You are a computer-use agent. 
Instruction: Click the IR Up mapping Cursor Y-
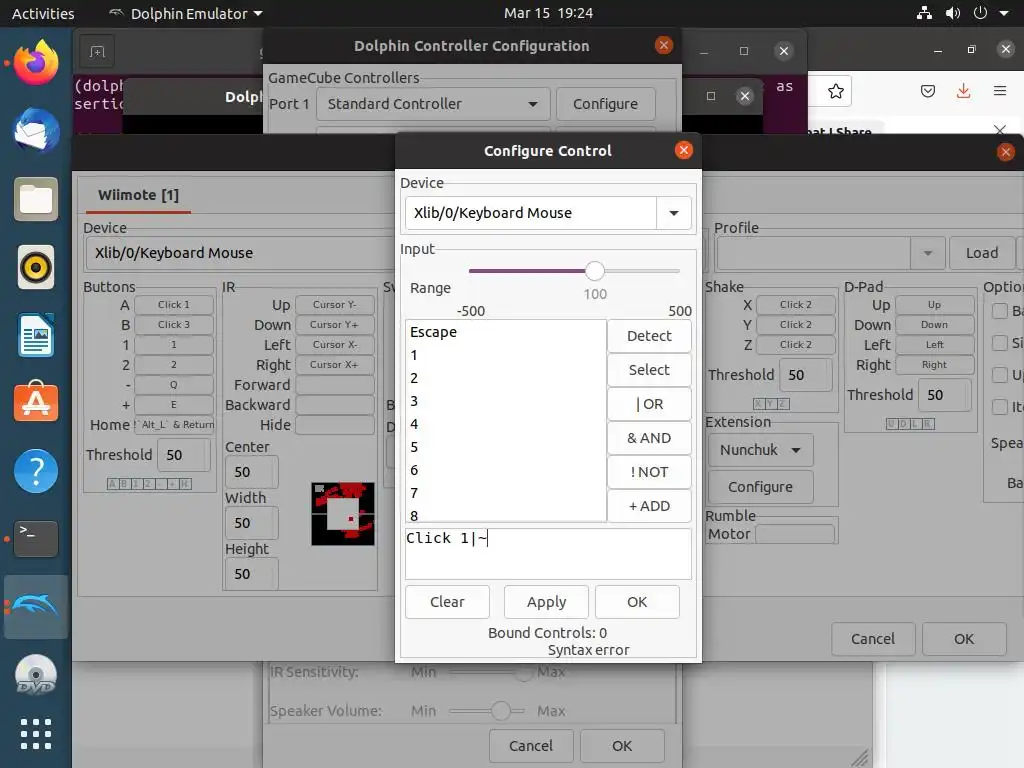click(334, 304)
